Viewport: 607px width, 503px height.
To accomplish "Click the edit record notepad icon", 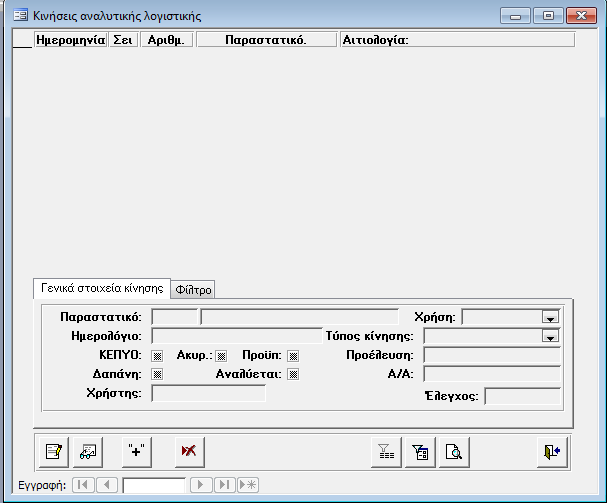I will pos(54,452).
